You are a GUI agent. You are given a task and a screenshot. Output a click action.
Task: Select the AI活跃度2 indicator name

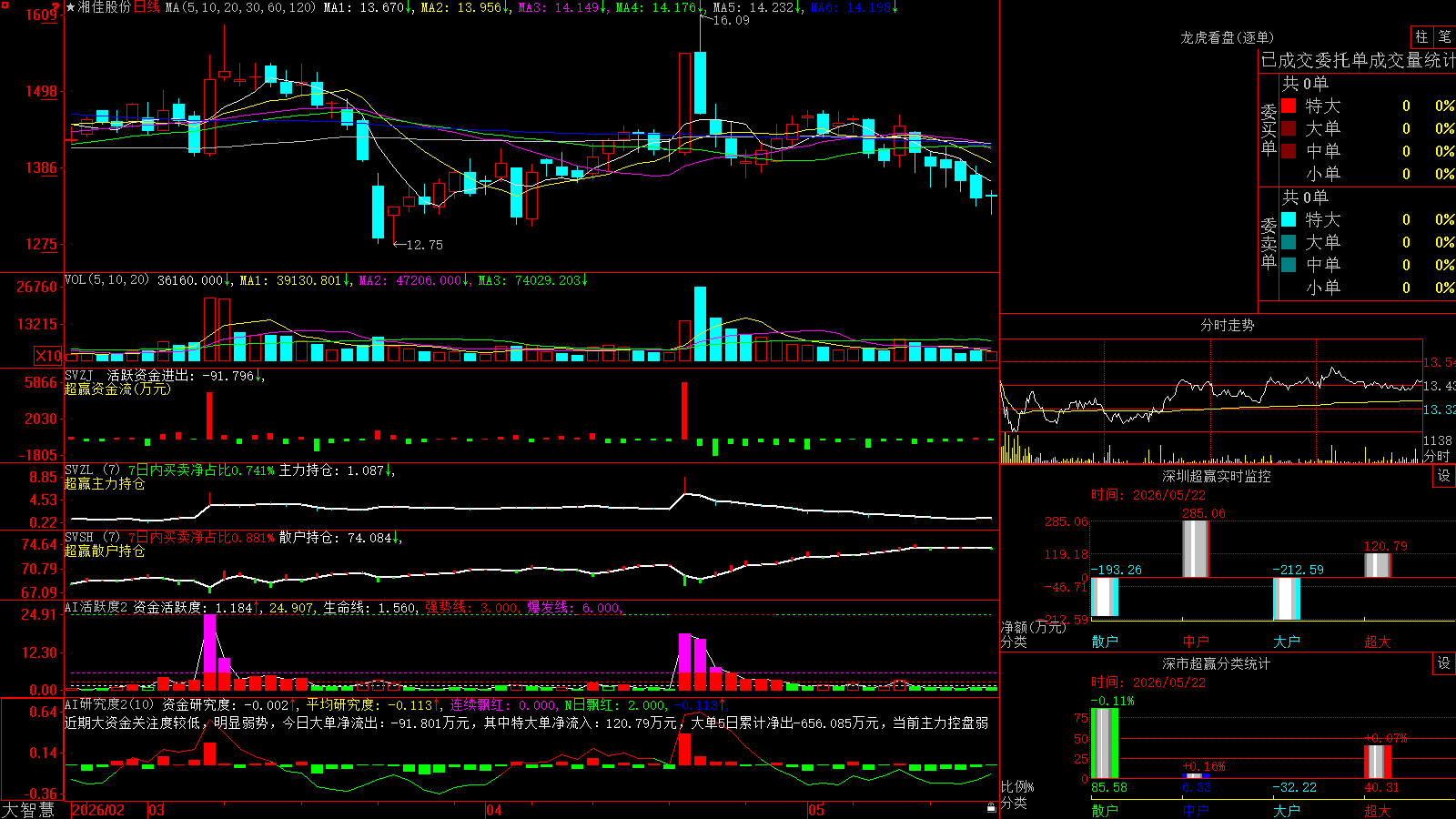(96, 607)
